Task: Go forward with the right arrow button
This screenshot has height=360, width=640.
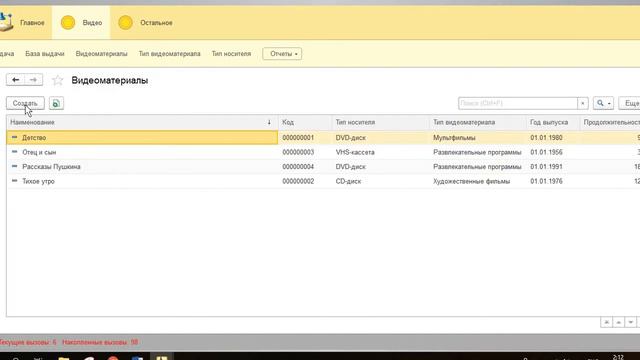Action: 33,80
